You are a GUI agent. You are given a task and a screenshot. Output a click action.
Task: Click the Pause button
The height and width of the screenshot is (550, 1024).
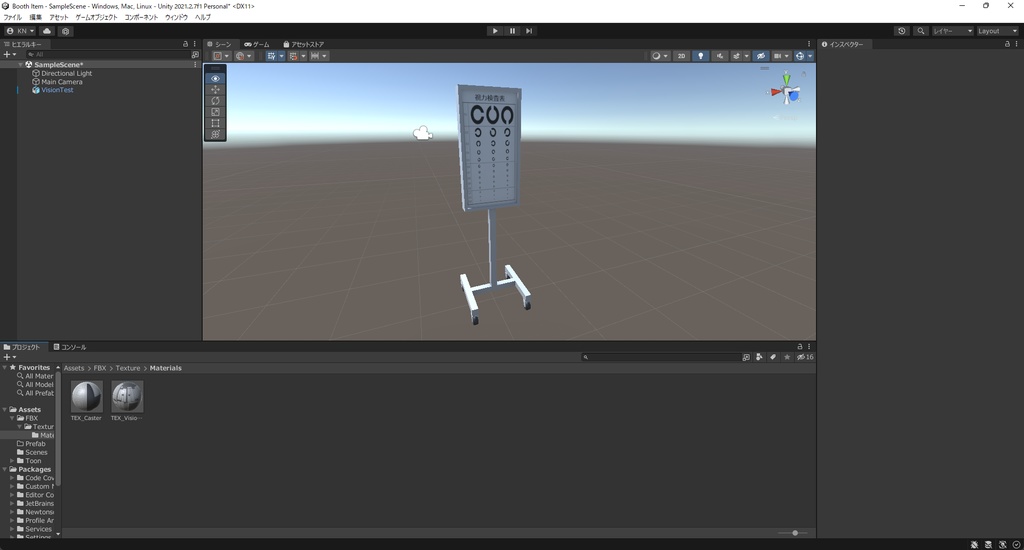(512, 31)
